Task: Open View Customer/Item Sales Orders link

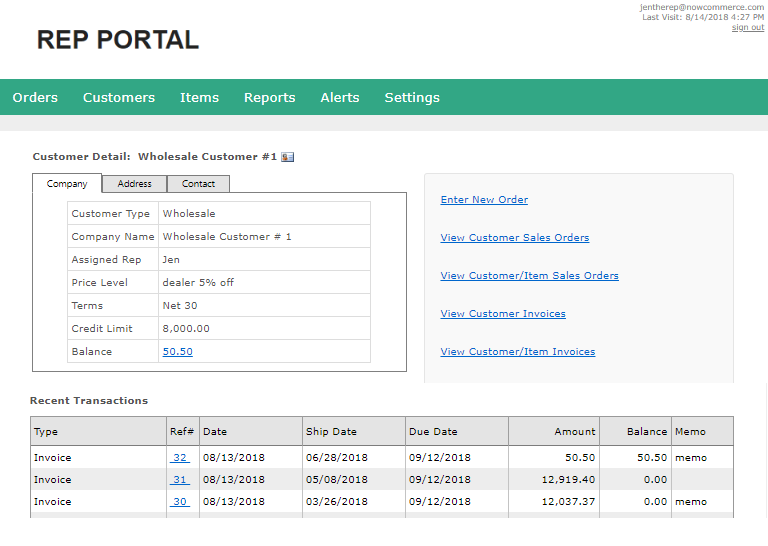Action: coord(529,276)
